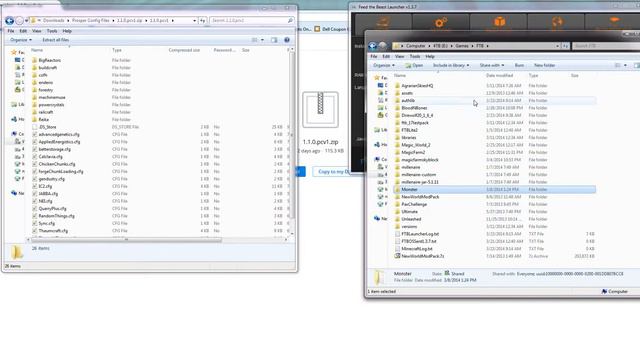The width and height of the screenshot is (640, 360).
Task: Click change view icon in zip window toolbar
Action: coord(255,40)
